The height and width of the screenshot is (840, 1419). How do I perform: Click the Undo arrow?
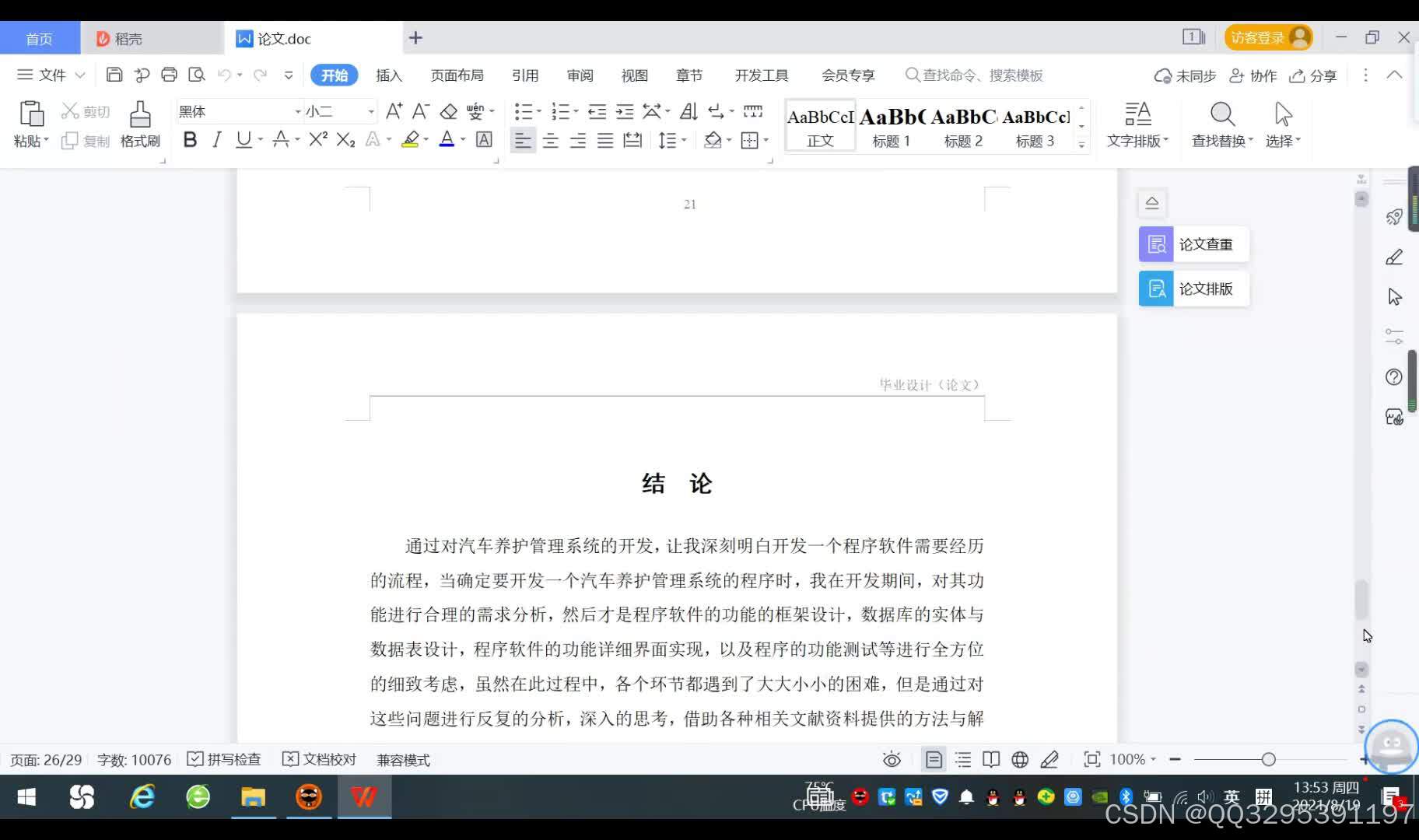pos(224,75)
